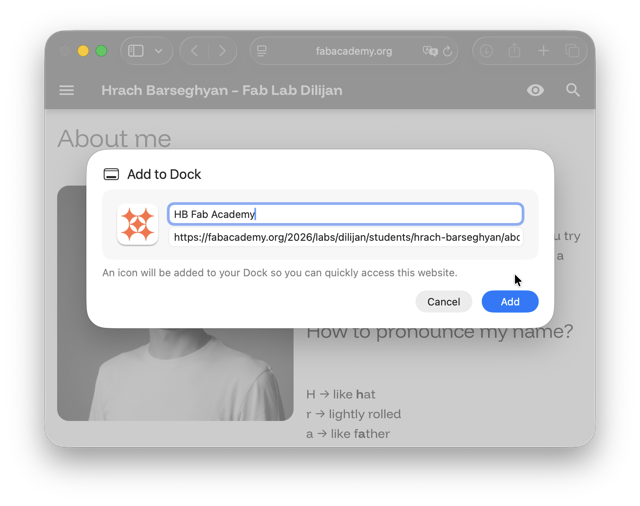Screen dimensions: 640x506
Task: Click the Hrach Barseghyan – Fab Lab Dilijan title
Action: tap(222, 90)
